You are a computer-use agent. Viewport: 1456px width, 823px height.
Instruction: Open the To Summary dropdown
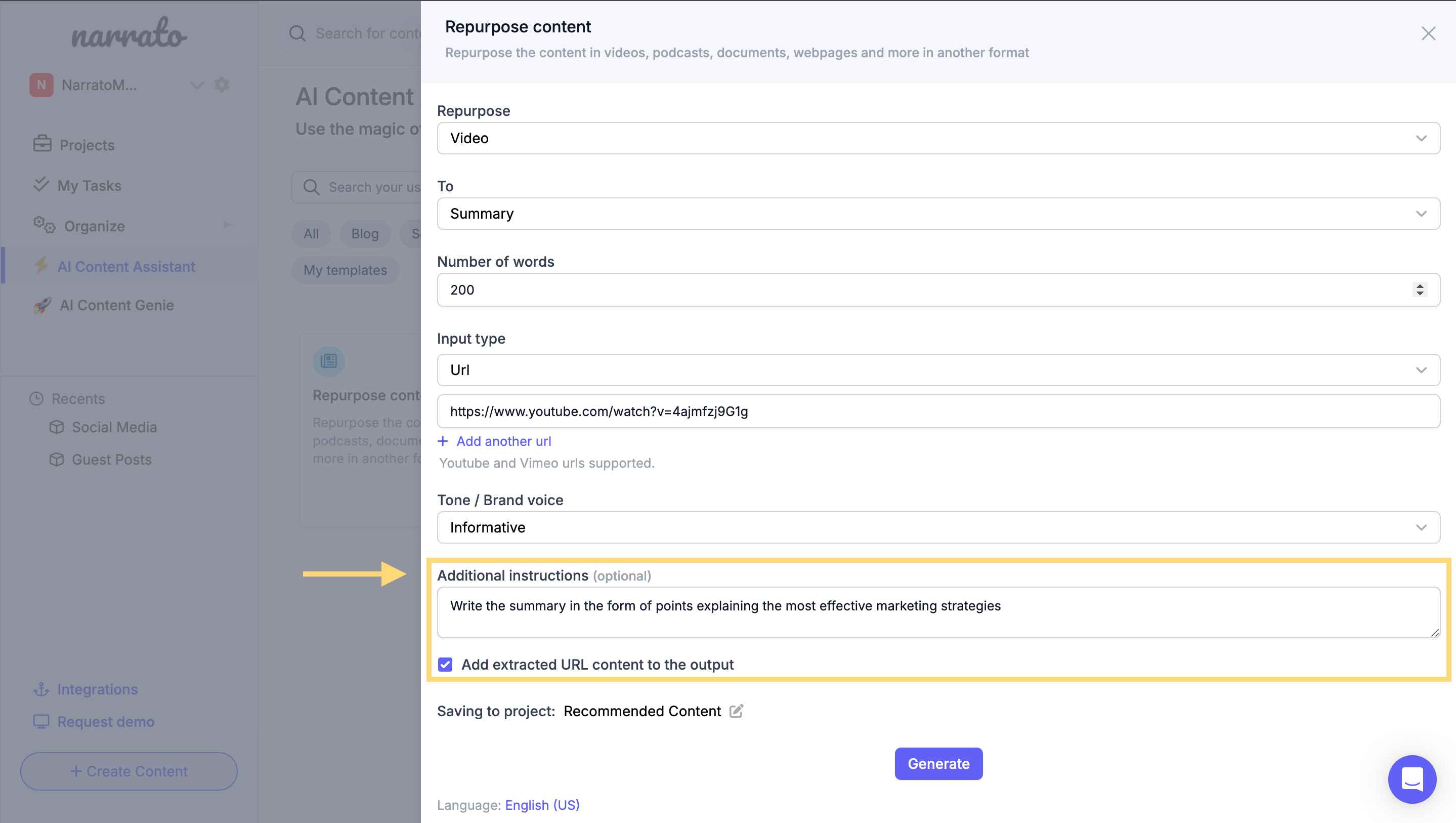(x=938, y=213)
